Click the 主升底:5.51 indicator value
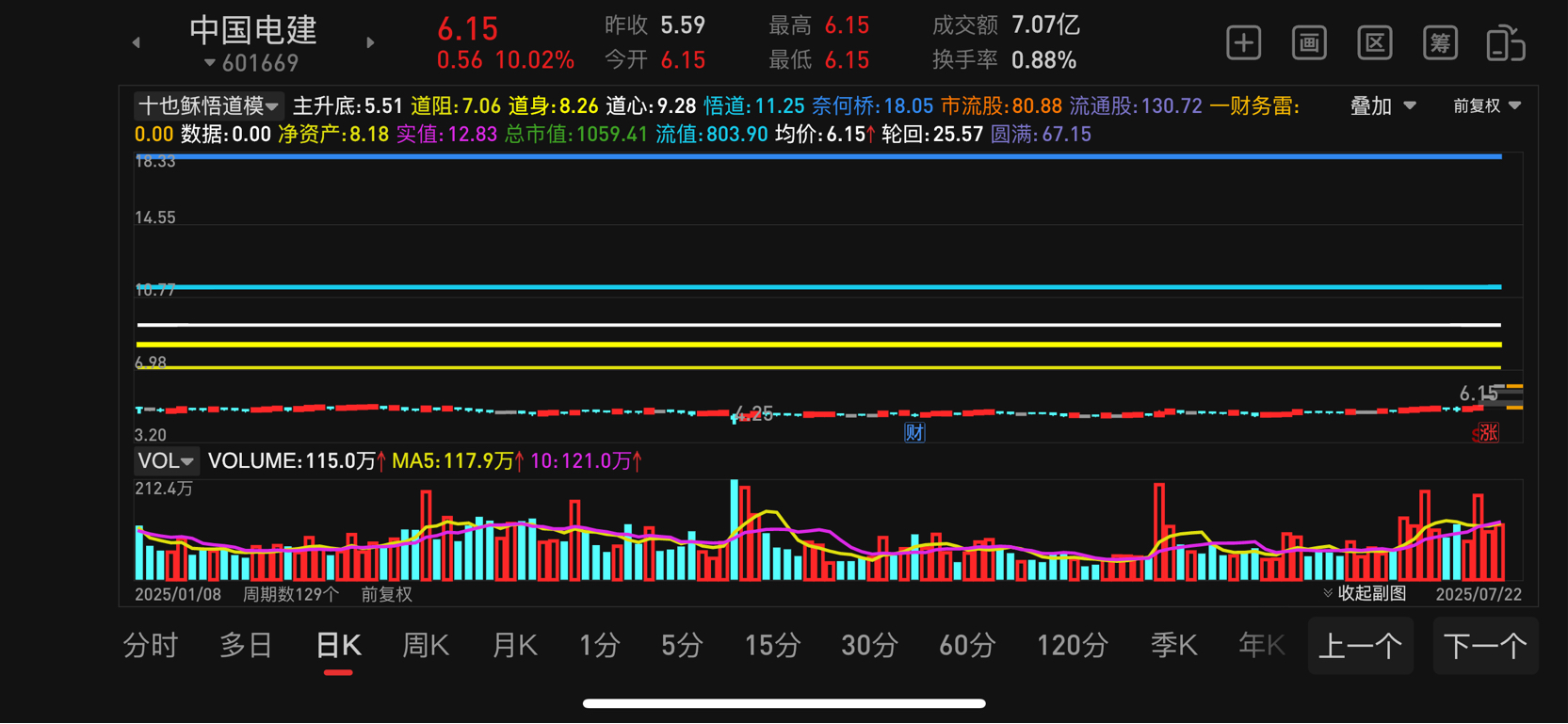The width and height of the screenshot is (1568, 724). (348, 105)
